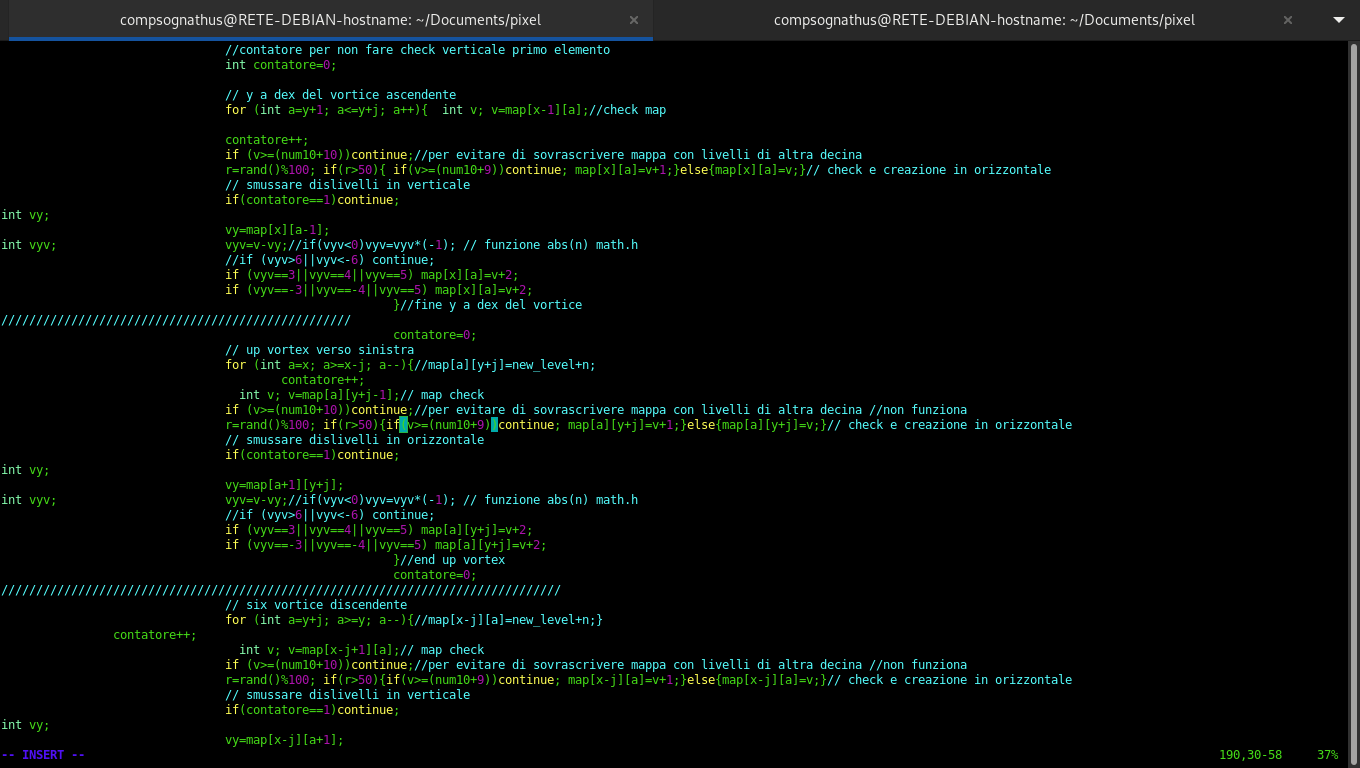Click the line 'vy=map[a+1][y+j];'
1360x768 pixels.
click(x=285, y=485)
